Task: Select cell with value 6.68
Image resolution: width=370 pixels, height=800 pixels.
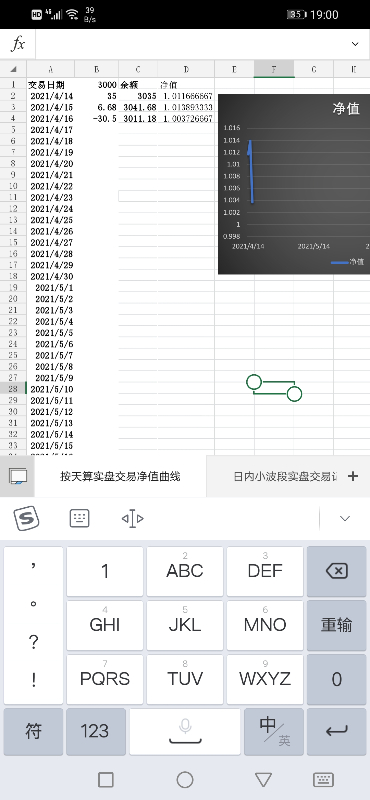Action: [96, 107]
